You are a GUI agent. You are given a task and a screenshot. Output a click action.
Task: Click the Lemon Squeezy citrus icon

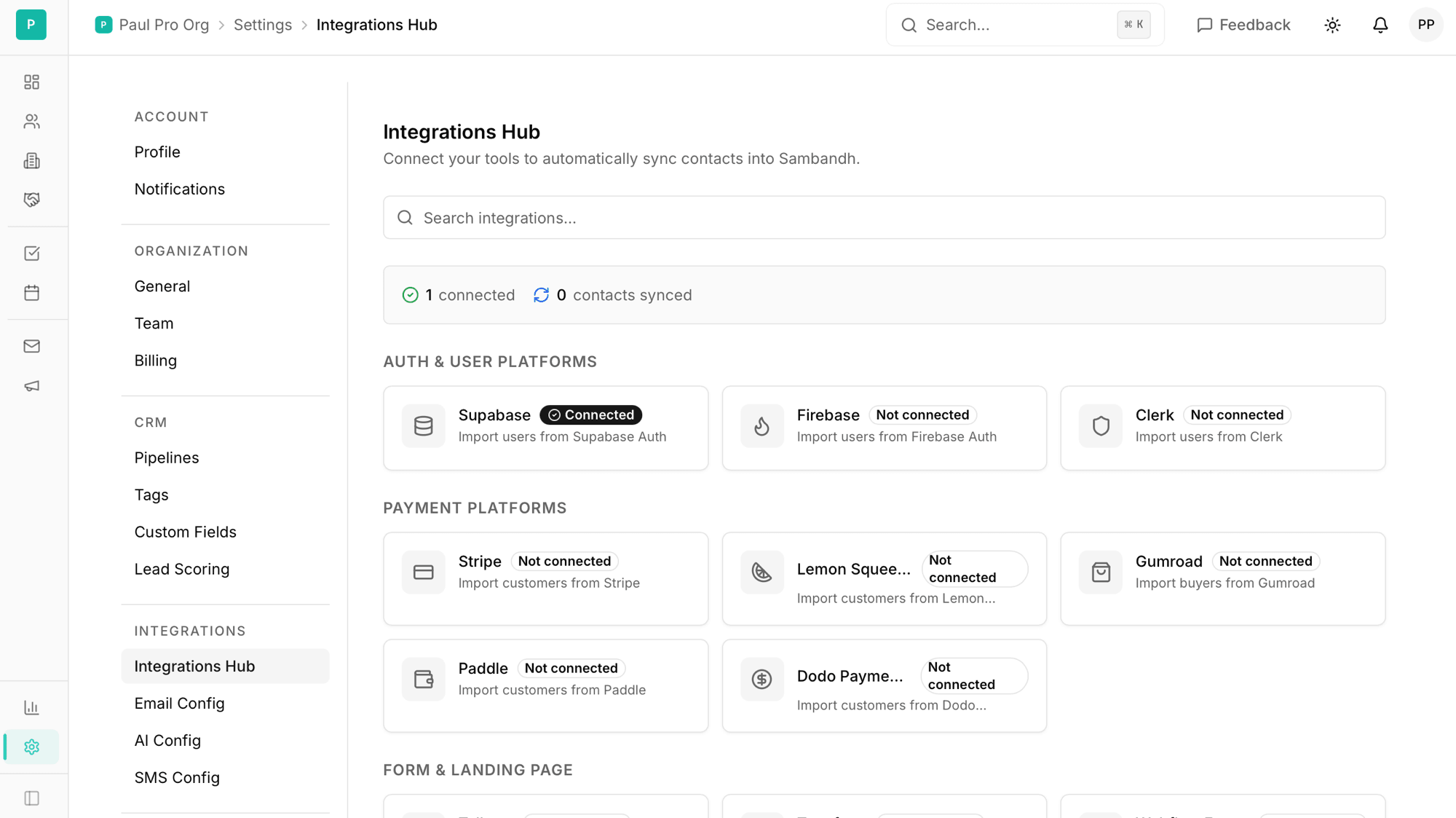[761, 572]
